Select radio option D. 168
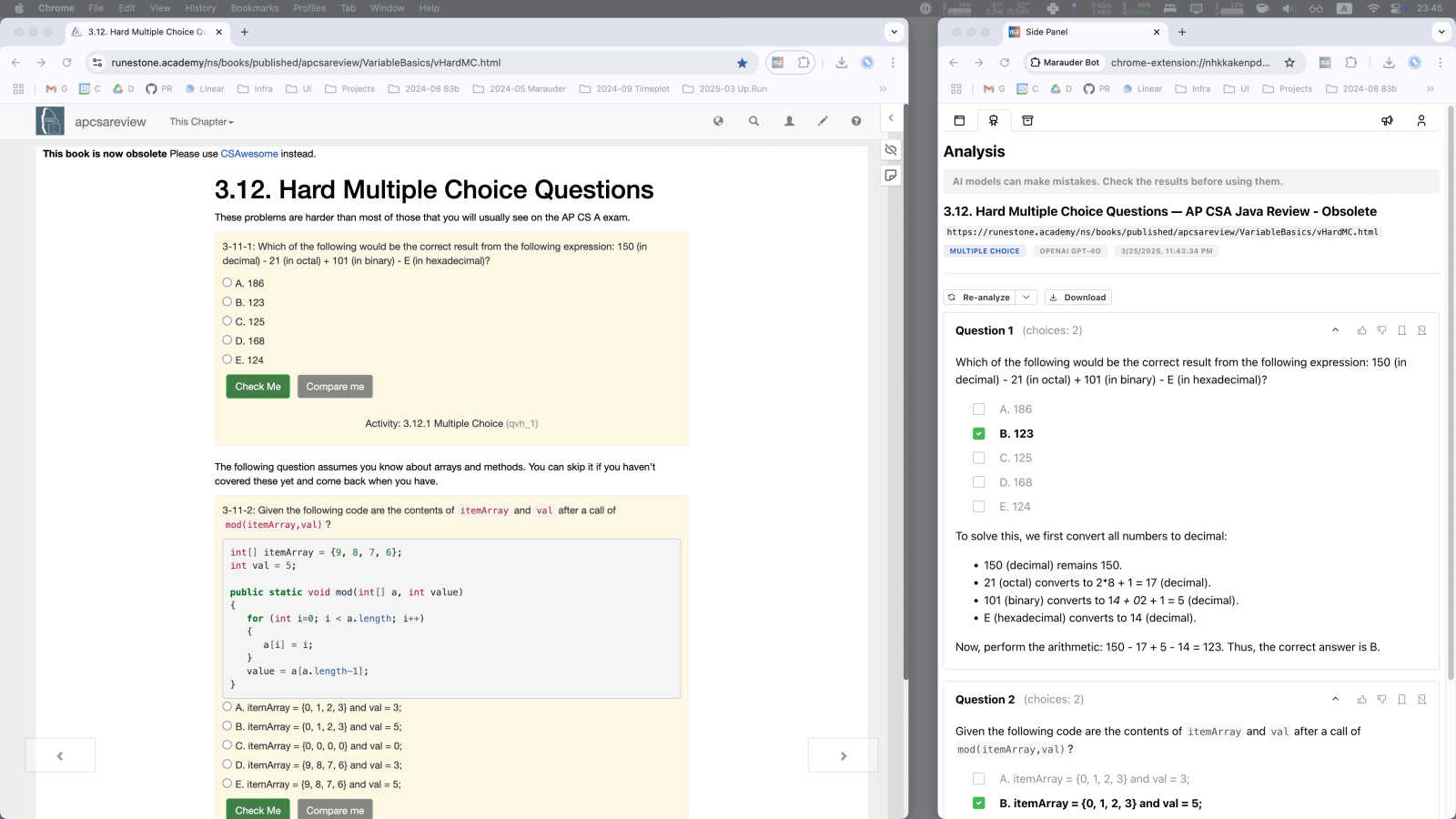This screenshot has height=819, width=1456. point(227,340)
